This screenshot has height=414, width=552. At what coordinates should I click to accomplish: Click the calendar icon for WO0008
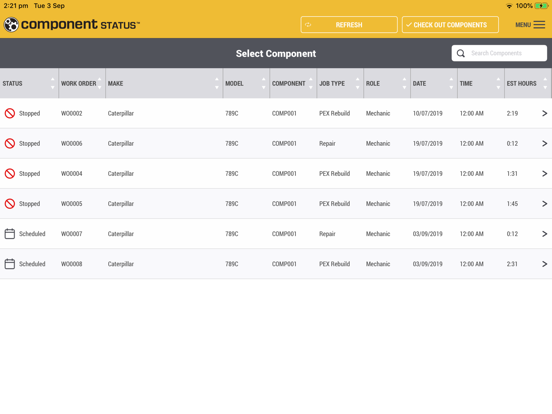tap(10, 264)
